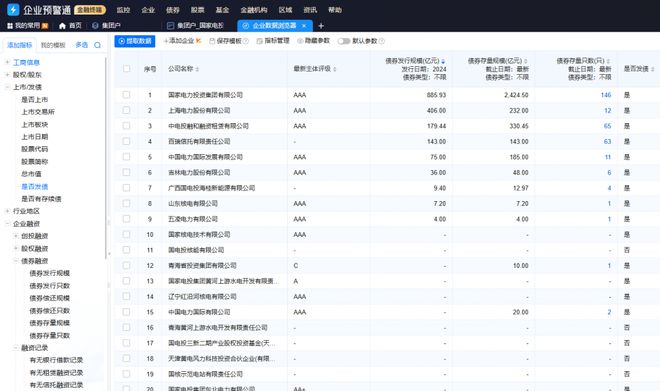The height and width of the screenshot is (391, 660).
Task: Expand the 股权融资 sub-node
Action: 16,248
